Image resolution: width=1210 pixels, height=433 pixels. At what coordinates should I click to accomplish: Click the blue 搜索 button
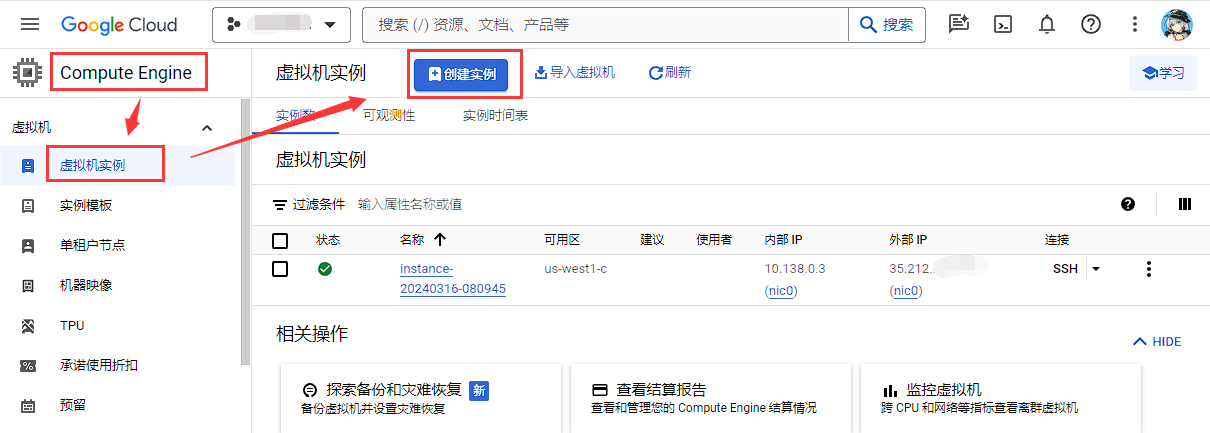[x=887, y=24]
